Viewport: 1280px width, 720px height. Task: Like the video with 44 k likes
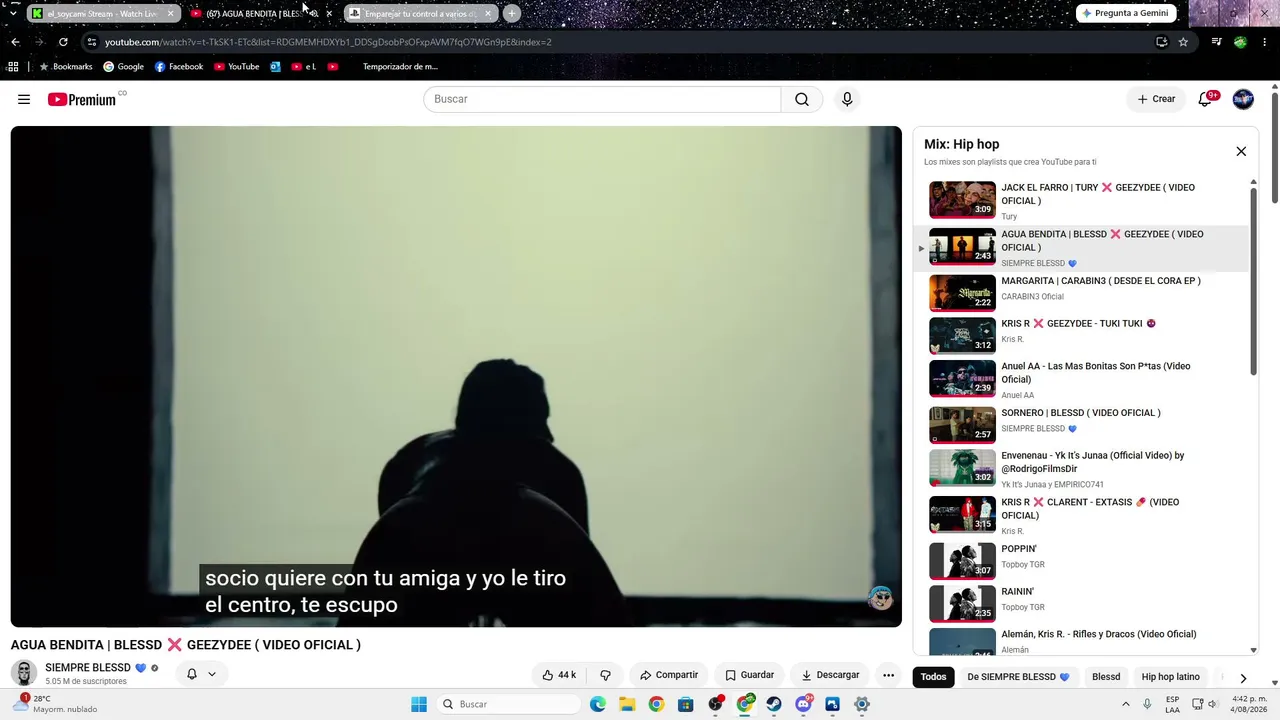click(x=559, y=675)
